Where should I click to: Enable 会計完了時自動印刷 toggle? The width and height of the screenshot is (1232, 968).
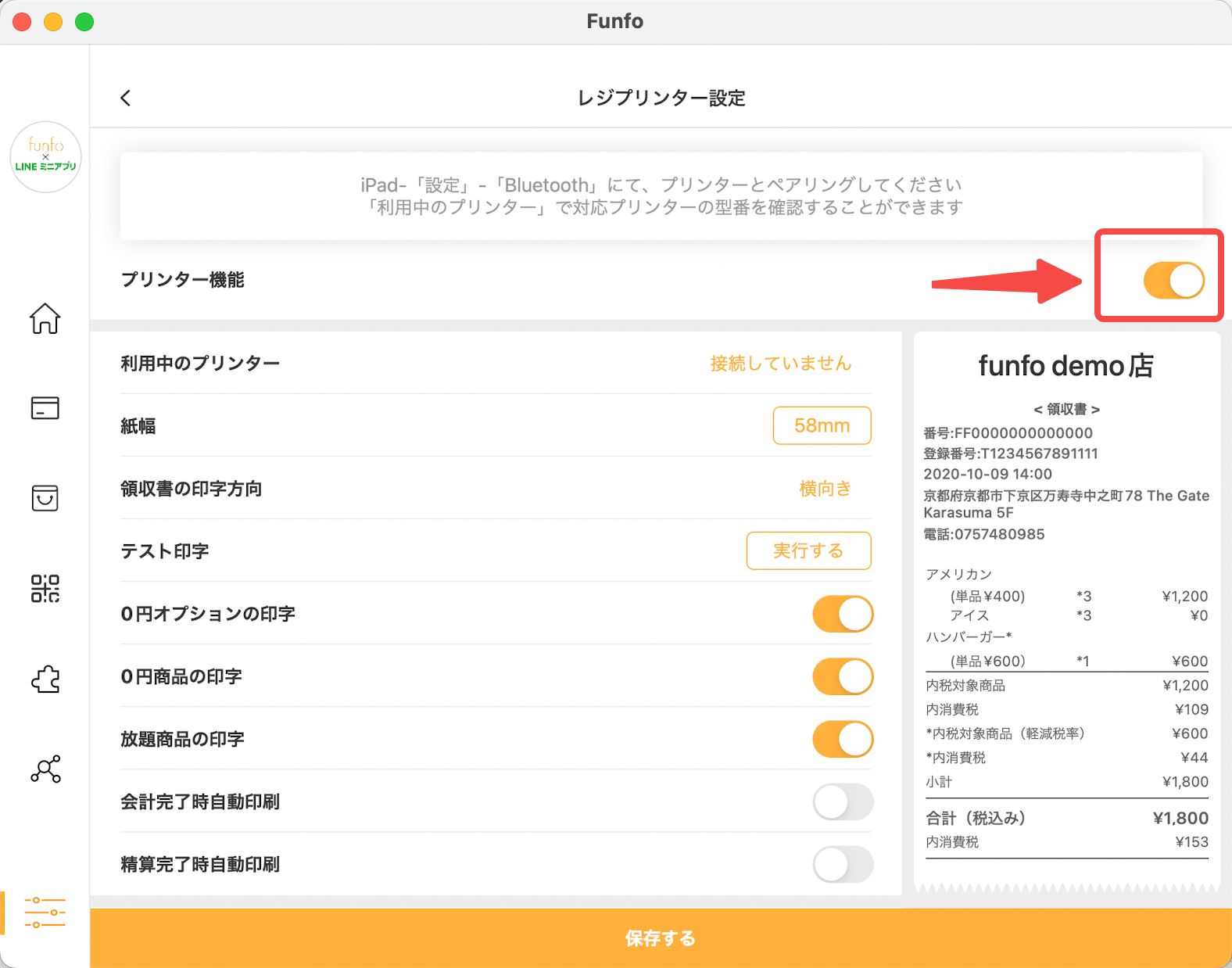[842, 801]
